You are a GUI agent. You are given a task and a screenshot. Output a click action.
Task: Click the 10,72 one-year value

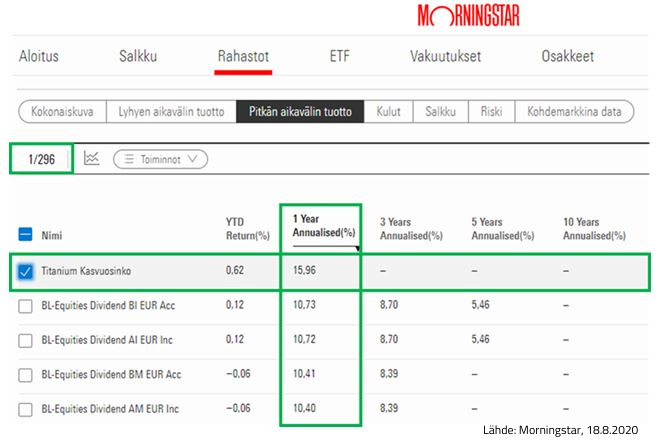304,339
